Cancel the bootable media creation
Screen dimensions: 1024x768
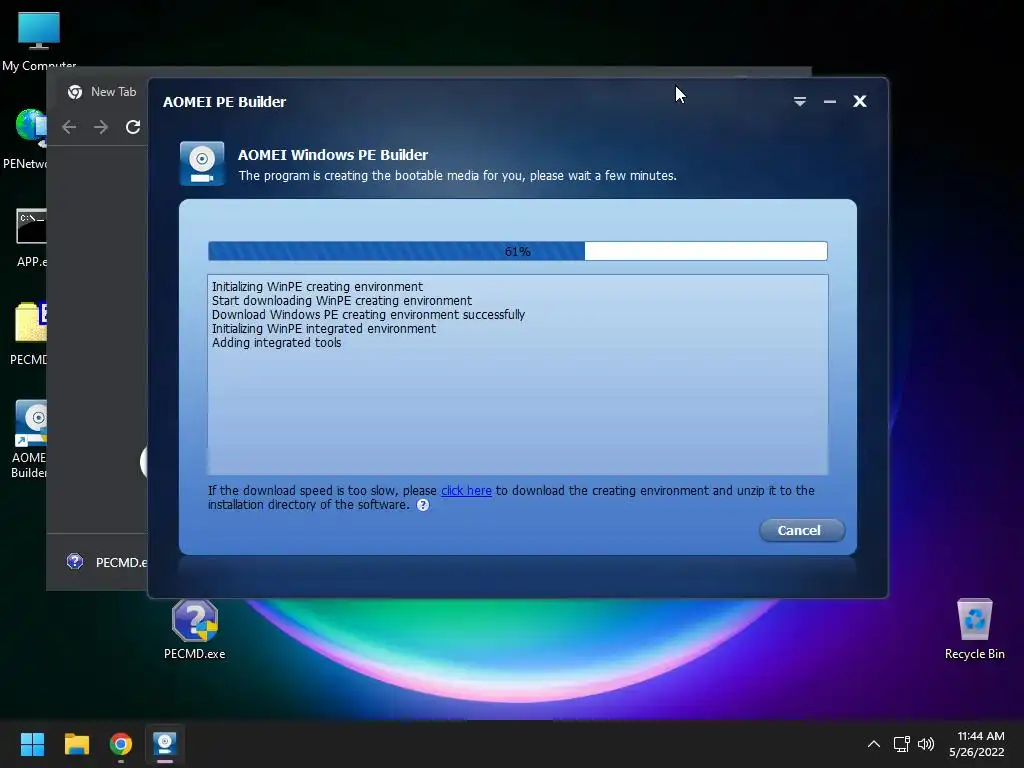[x=801, y=530]
